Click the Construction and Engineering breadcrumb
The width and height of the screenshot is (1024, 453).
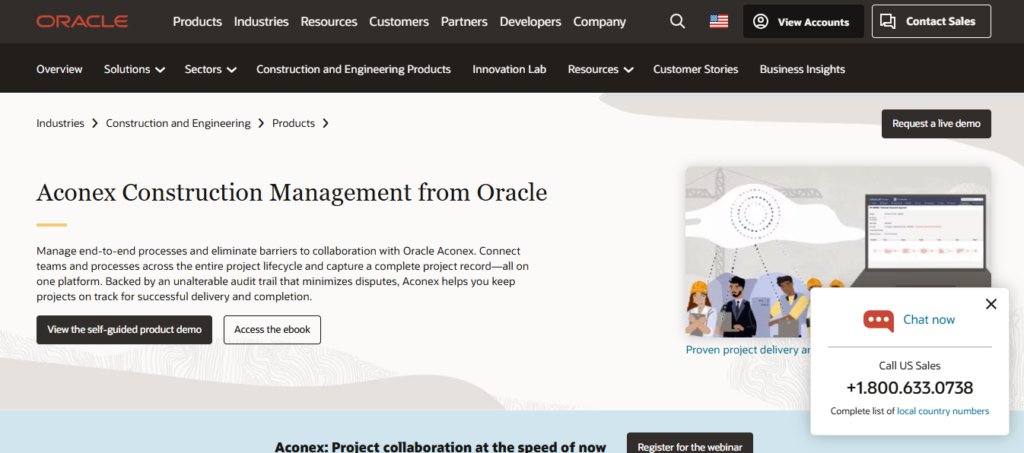[178, 123]
